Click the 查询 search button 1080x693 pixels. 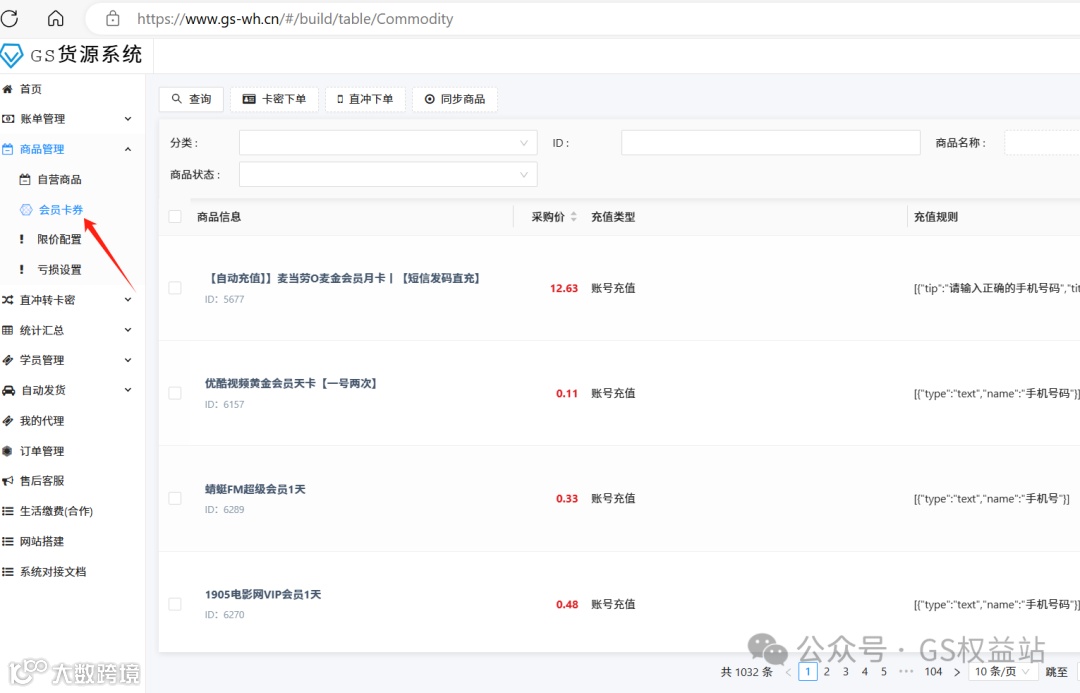pyautogui.click(x=191, y=99)
